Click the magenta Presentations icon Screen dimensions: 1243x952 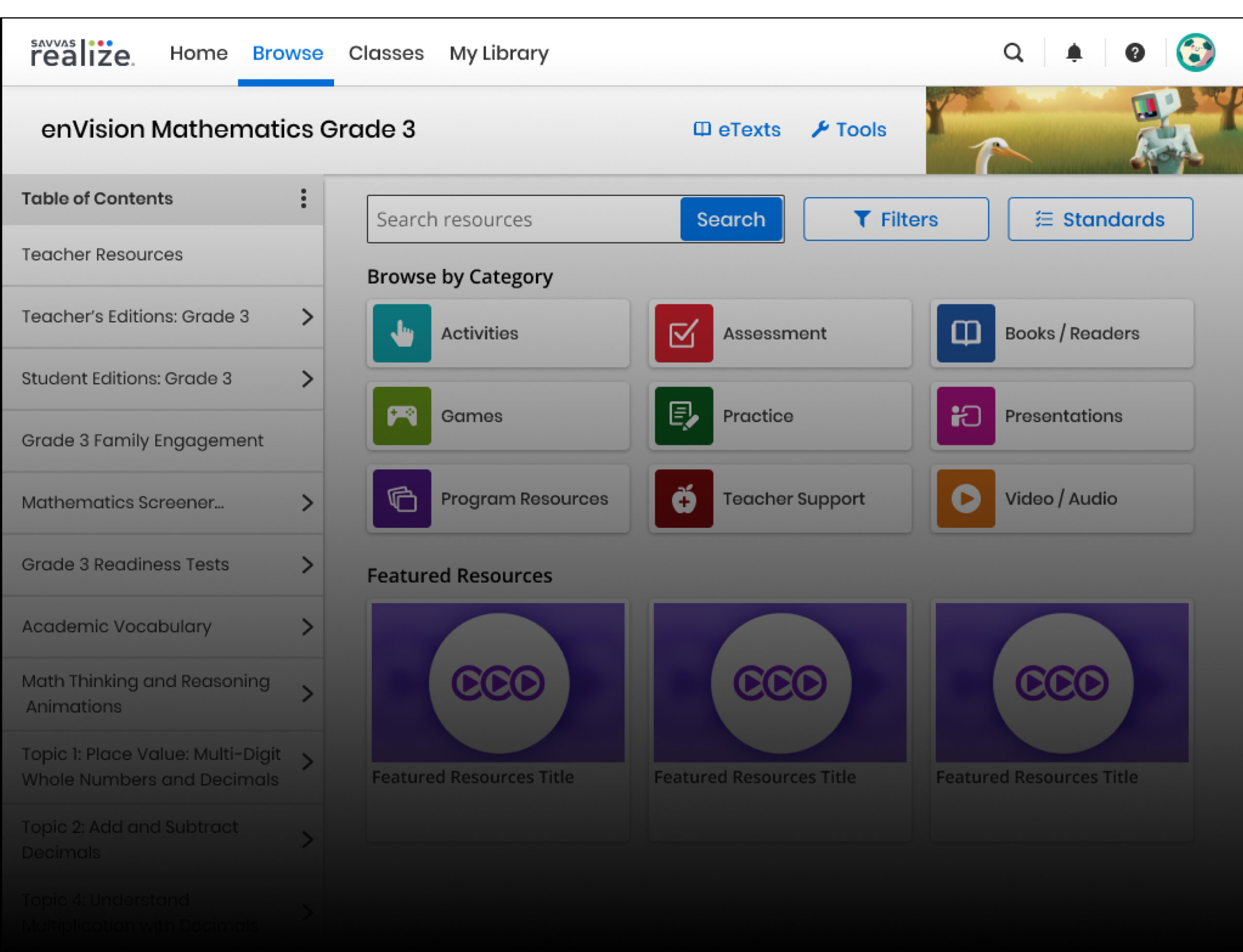(966, 416)
